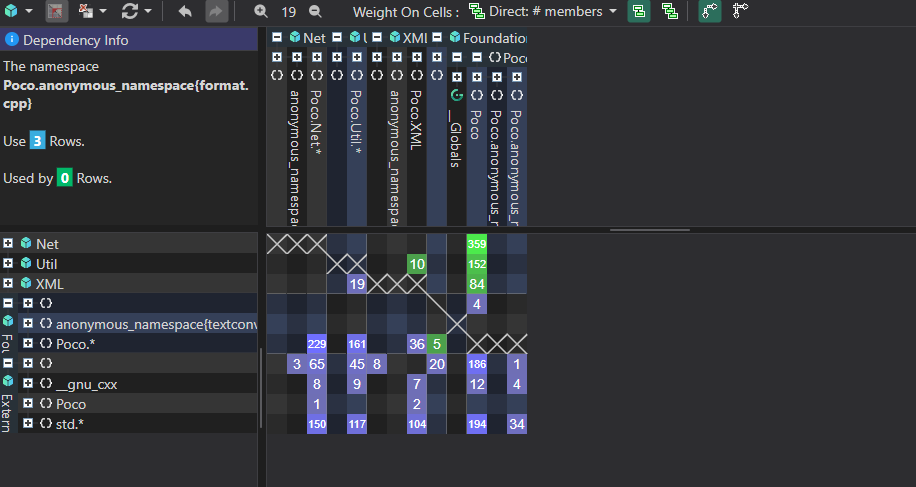This screenshot has height=487, width=916.
Task: Click the refresh circular arrows icon
Action: (x=130, y=11)
